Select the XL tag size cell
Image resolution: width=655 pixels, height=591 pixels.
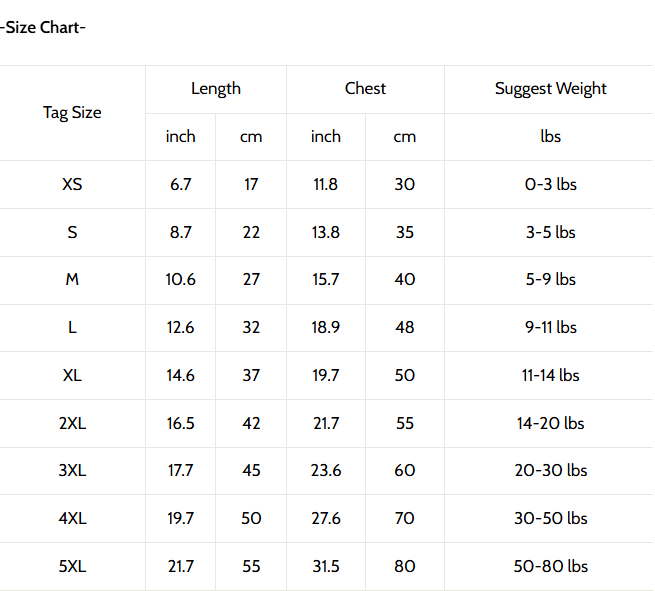pos(72,376)
